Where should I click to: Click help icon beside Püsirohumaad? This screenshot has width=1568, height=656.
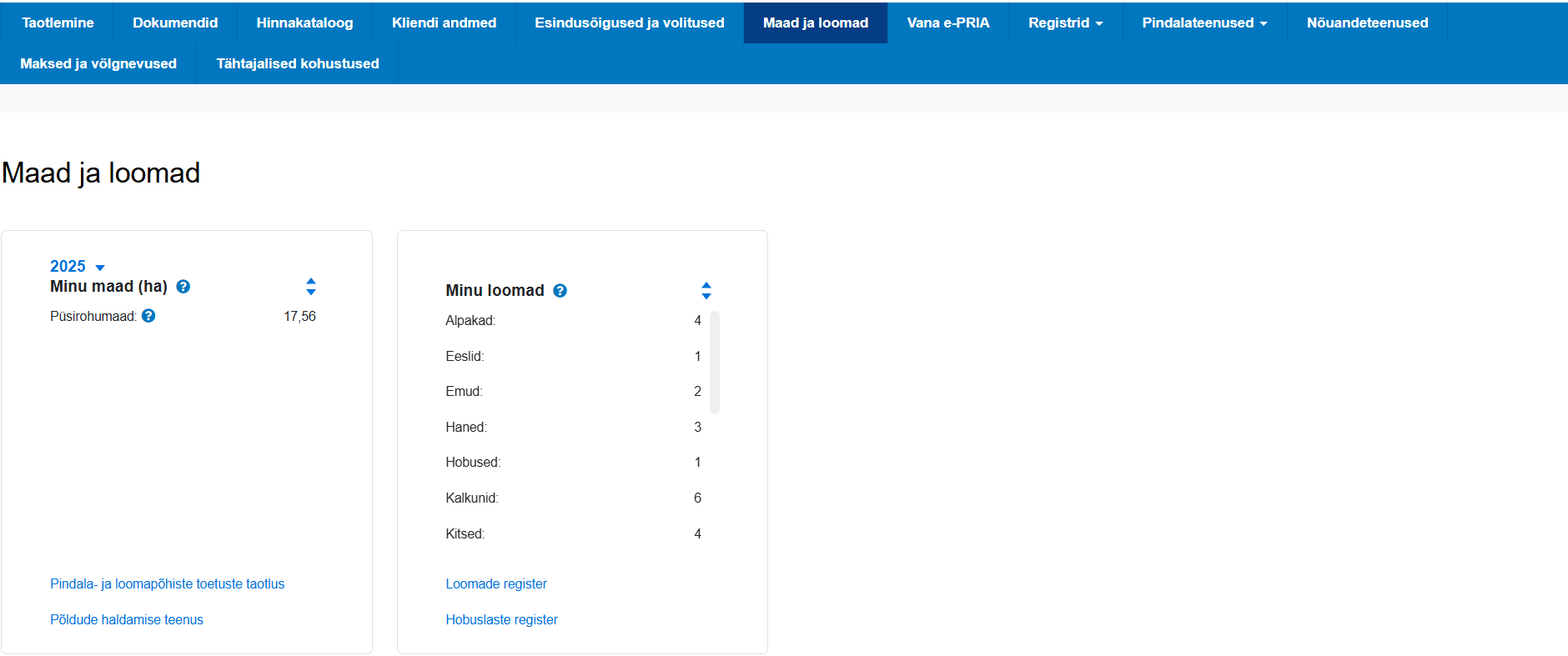tap(148, 316)
